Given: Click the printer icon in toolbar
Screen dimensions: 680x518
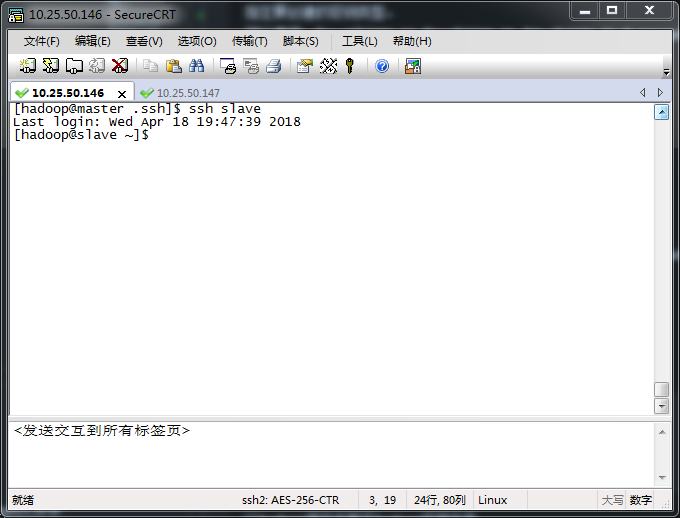Looking at the screenshot, I should (273, 66).
